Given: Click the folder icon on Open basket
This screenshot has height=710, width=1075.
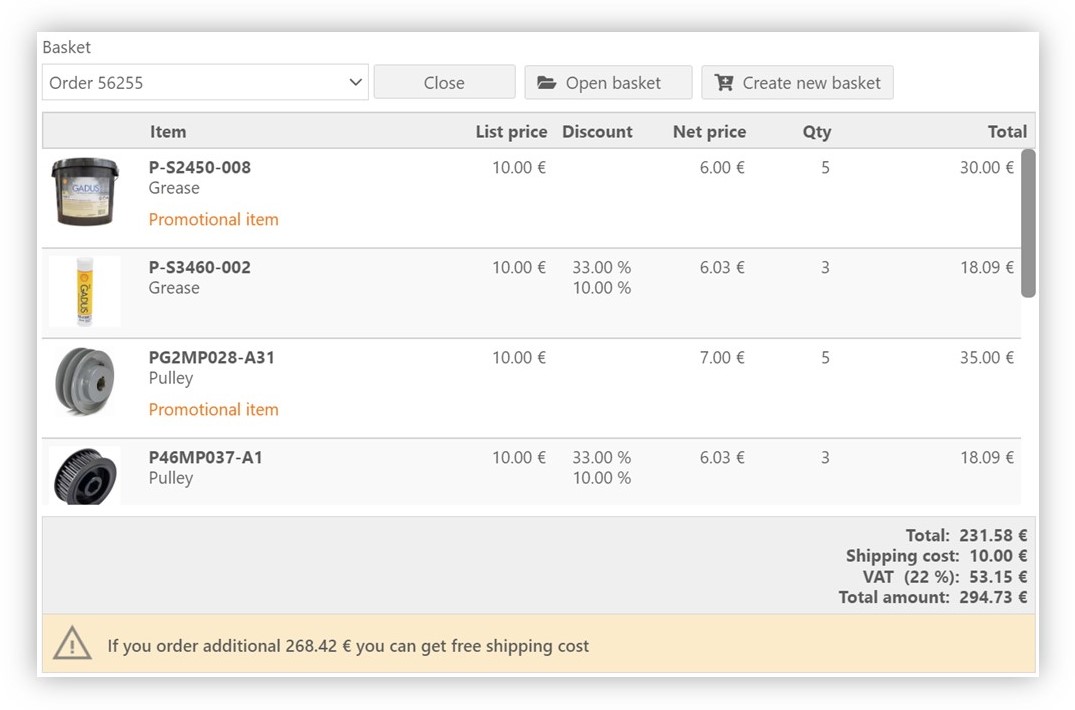Looking at the screenshot, I should point(546,83).
